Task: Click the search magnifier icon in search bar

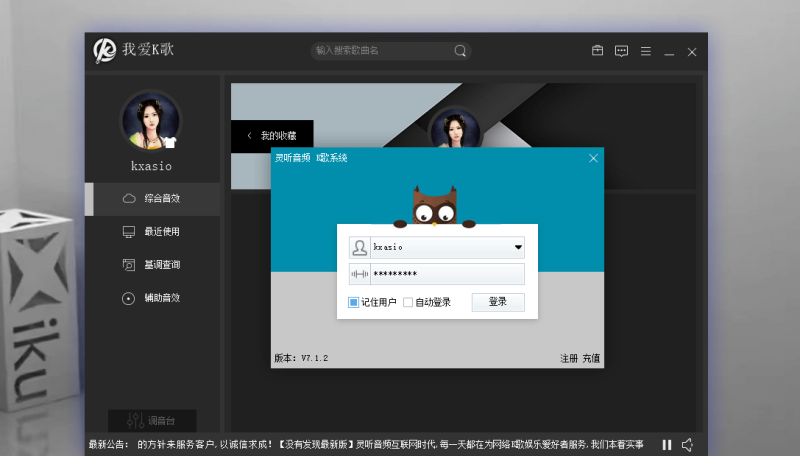Action: tap(460, 50)
